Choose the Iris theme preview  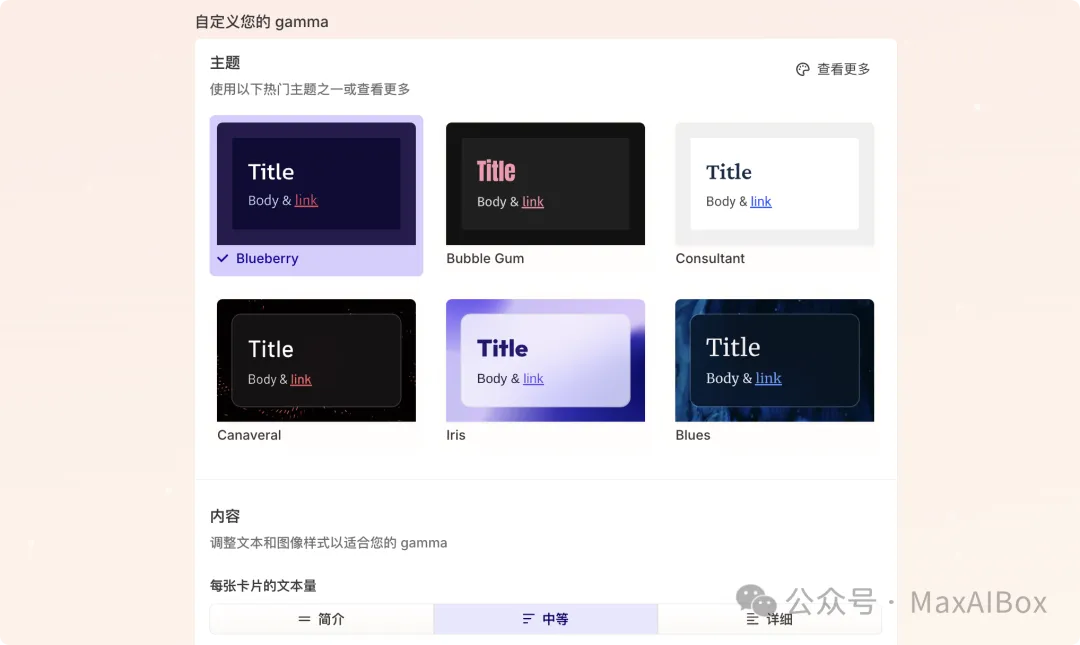546,360
